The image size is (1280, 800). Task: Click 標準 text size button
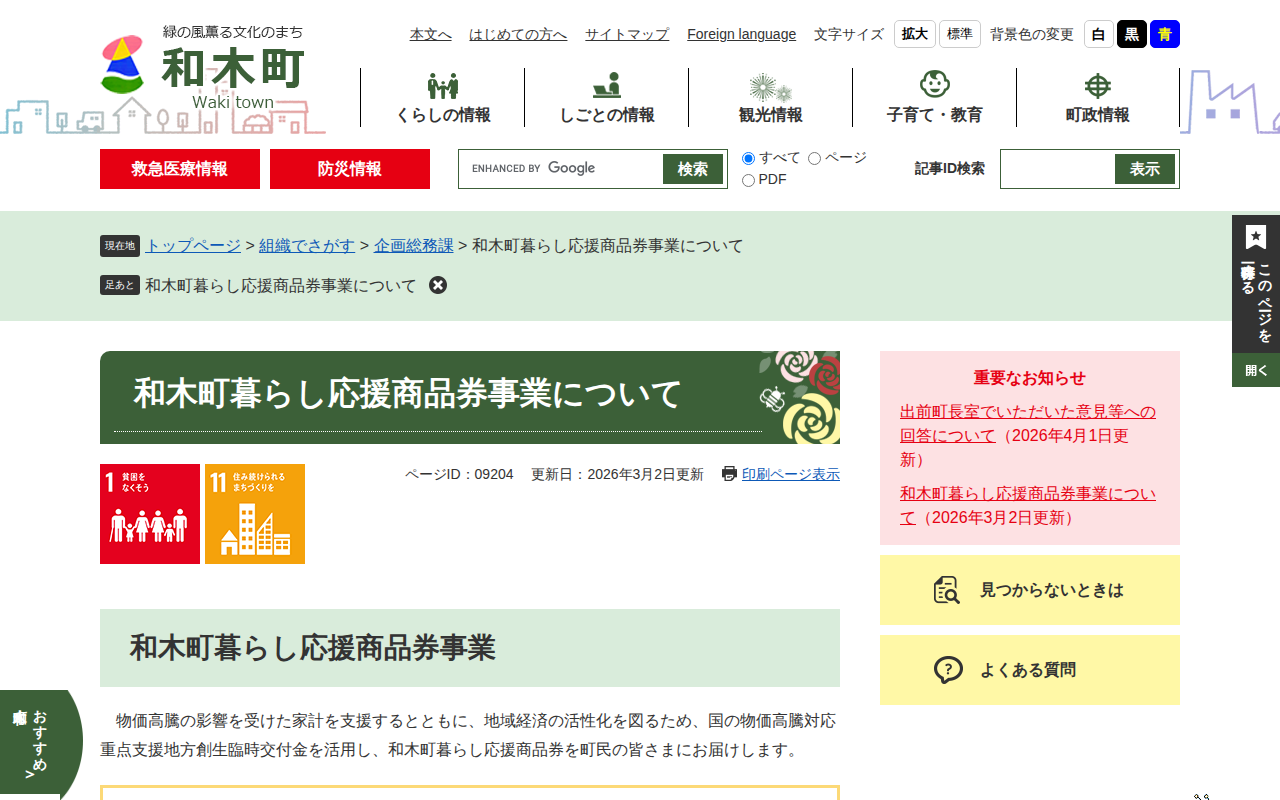click(x=960, y=34)
